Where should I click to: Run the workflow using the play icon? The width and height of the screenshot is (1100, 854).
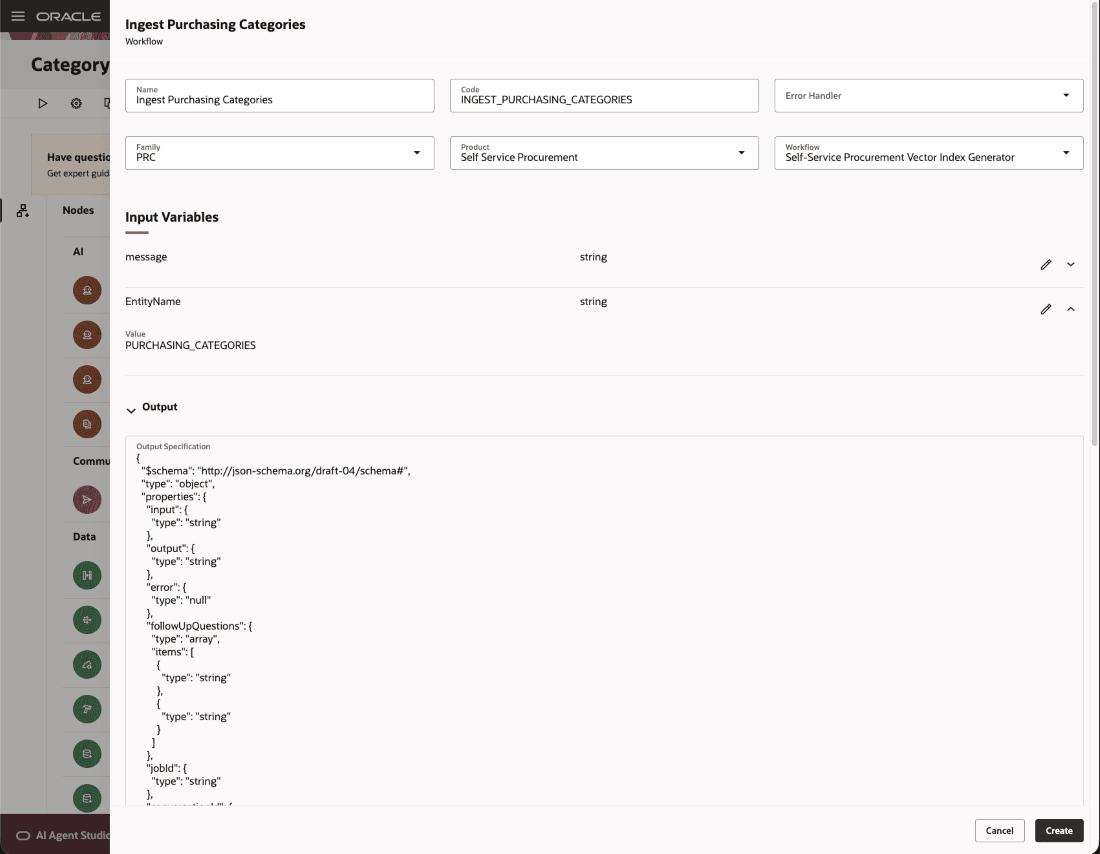point(43,103)
